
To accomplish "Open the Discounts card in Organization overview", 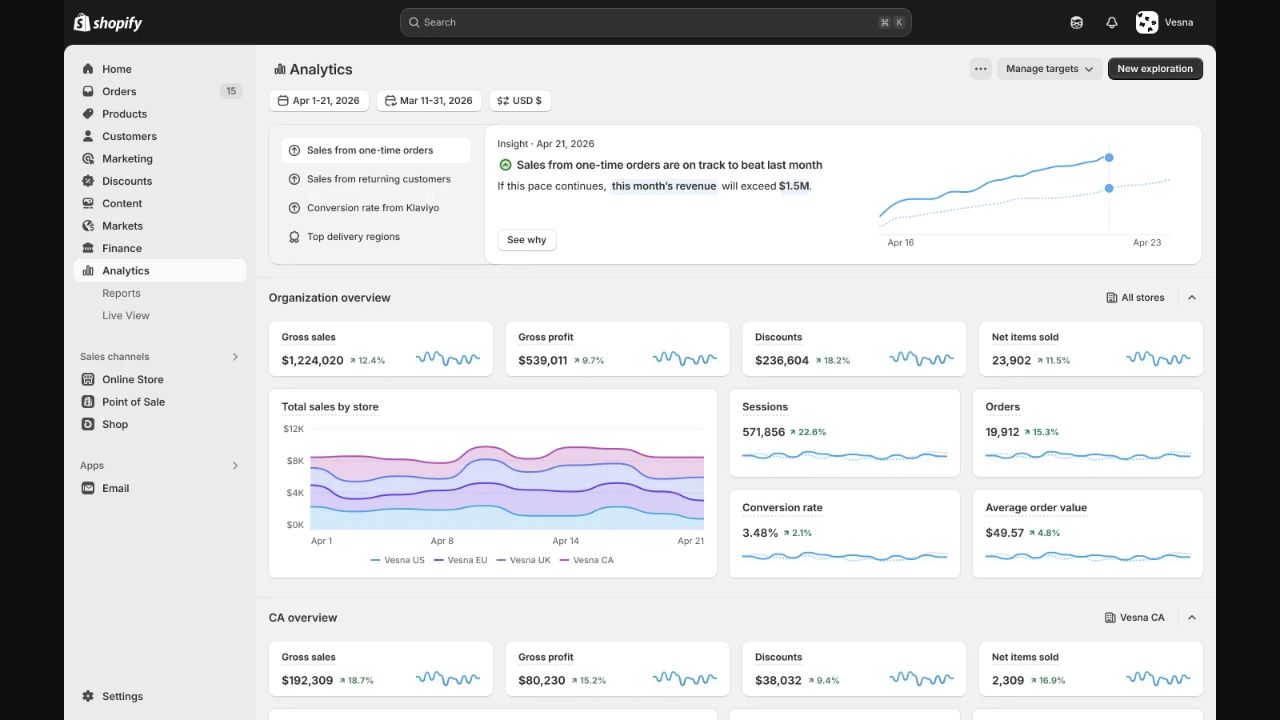I will click(x=854, y=349).
